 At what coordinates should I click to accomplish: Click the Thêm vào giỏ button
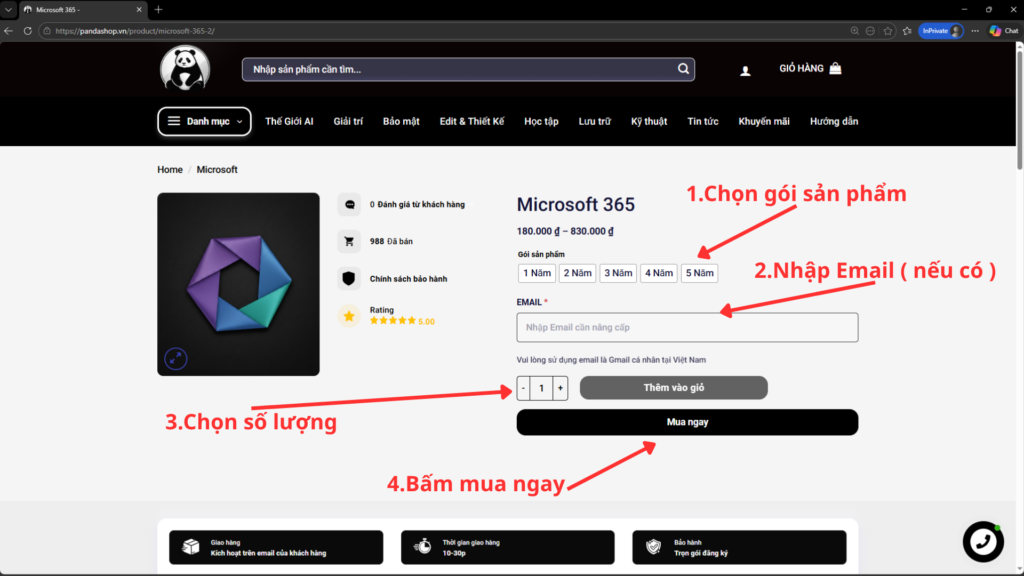point(673,388)
